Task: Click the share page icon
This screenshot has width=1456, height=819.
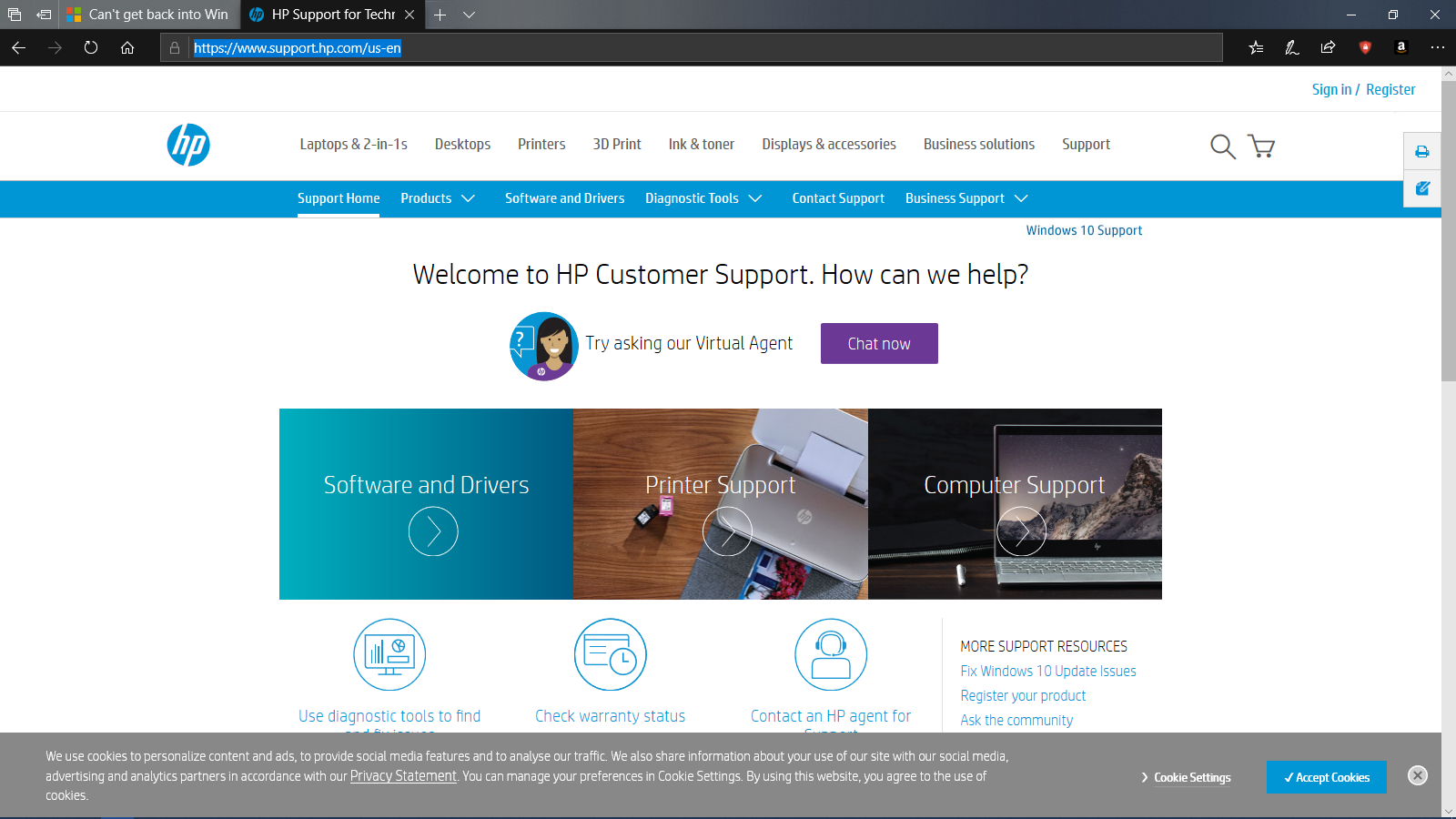Action: click(x=1329, y=47)
